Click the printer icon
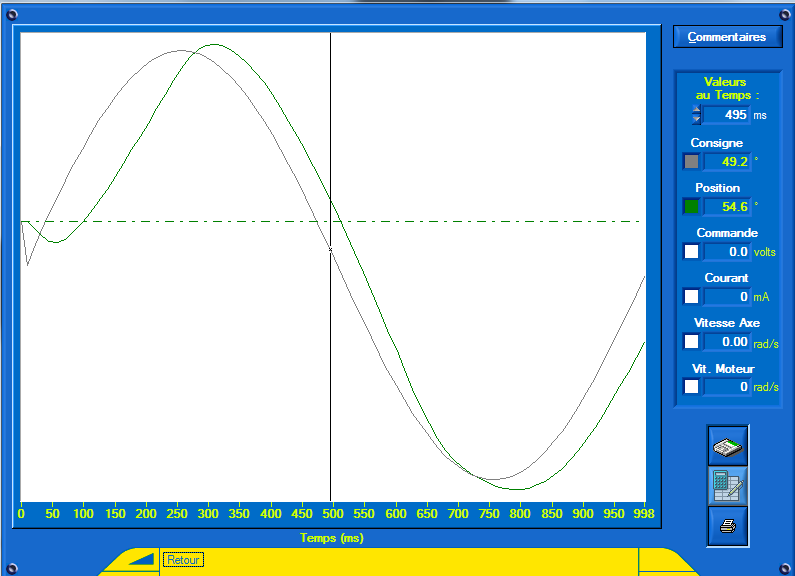 point(728,526)
